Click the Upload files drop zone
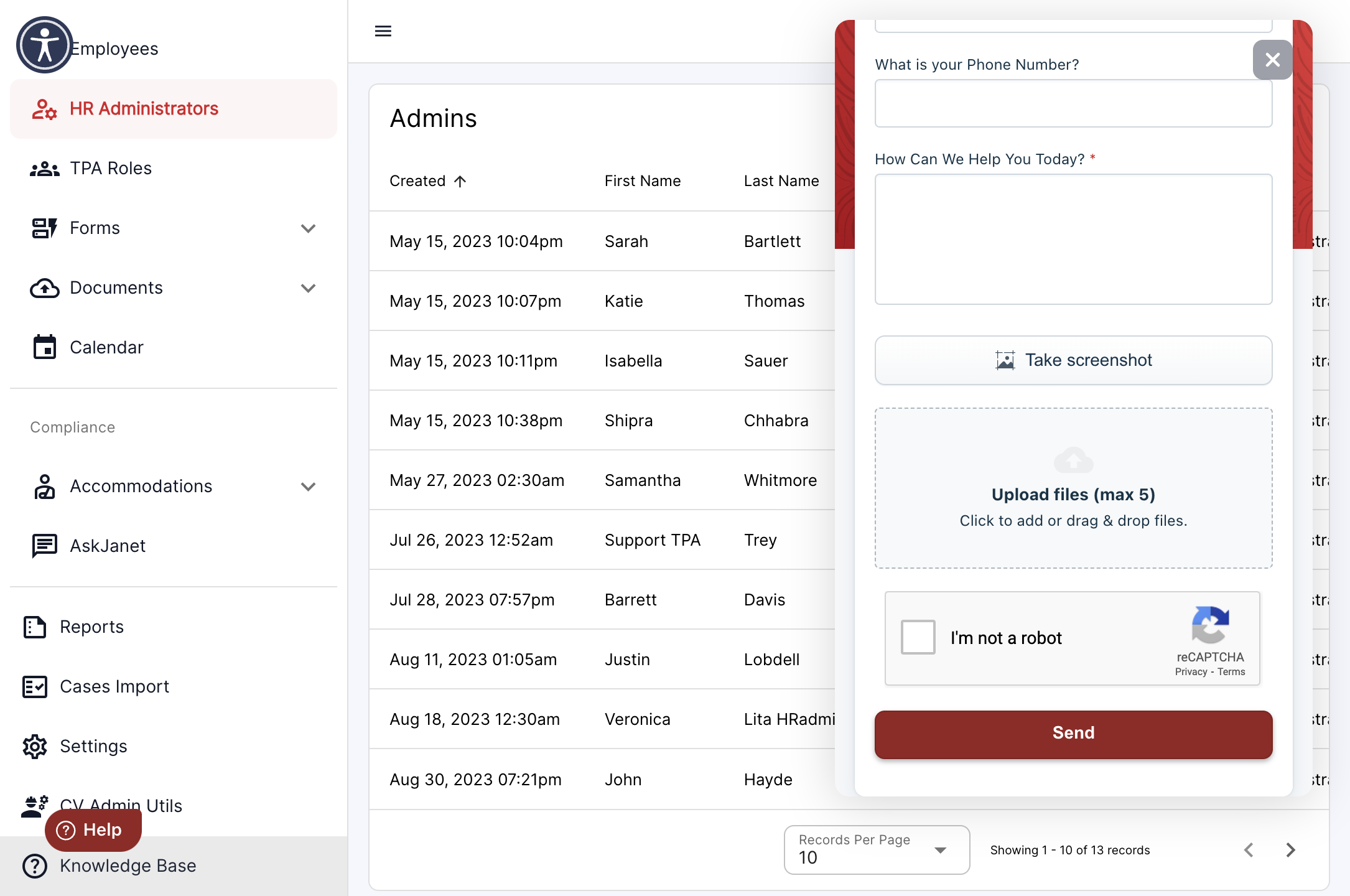The width and height of the screenshot is (1350, 896). pyautogui.click(x=1074, y=488)
